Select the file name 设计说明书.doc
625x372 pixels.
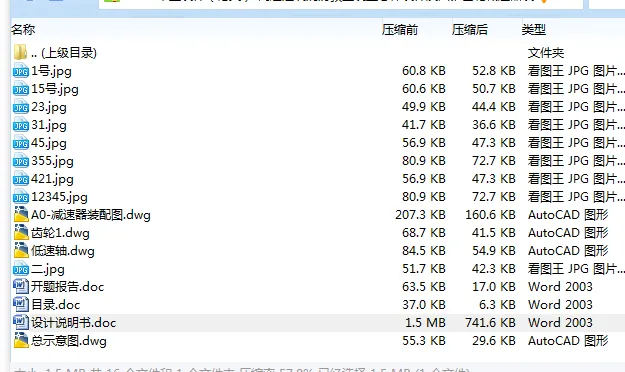point(74,323)
